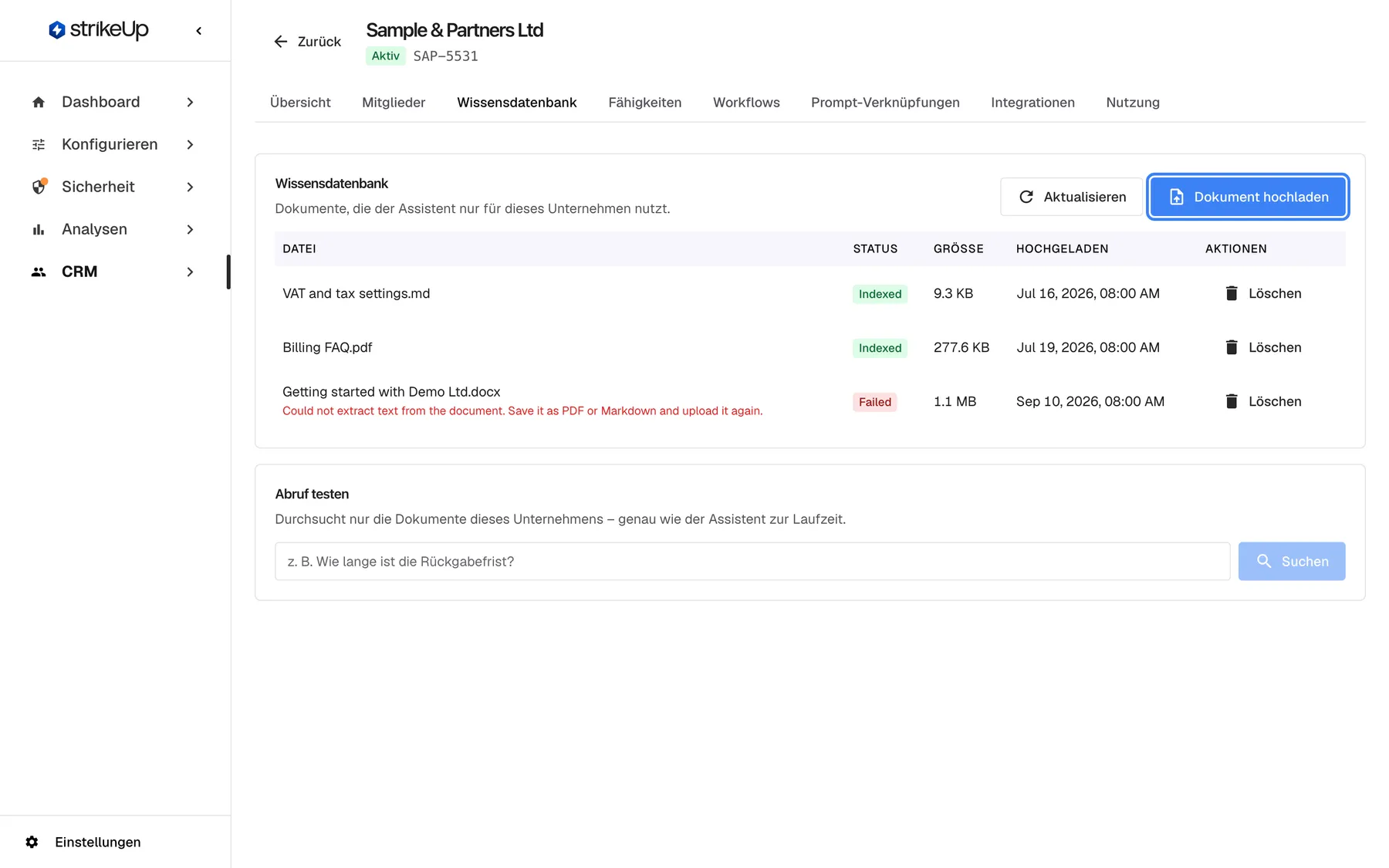Click the Einstellungen label in sidebar
The width and height of the screenshot is (1389, 868).
coord(98,842)
